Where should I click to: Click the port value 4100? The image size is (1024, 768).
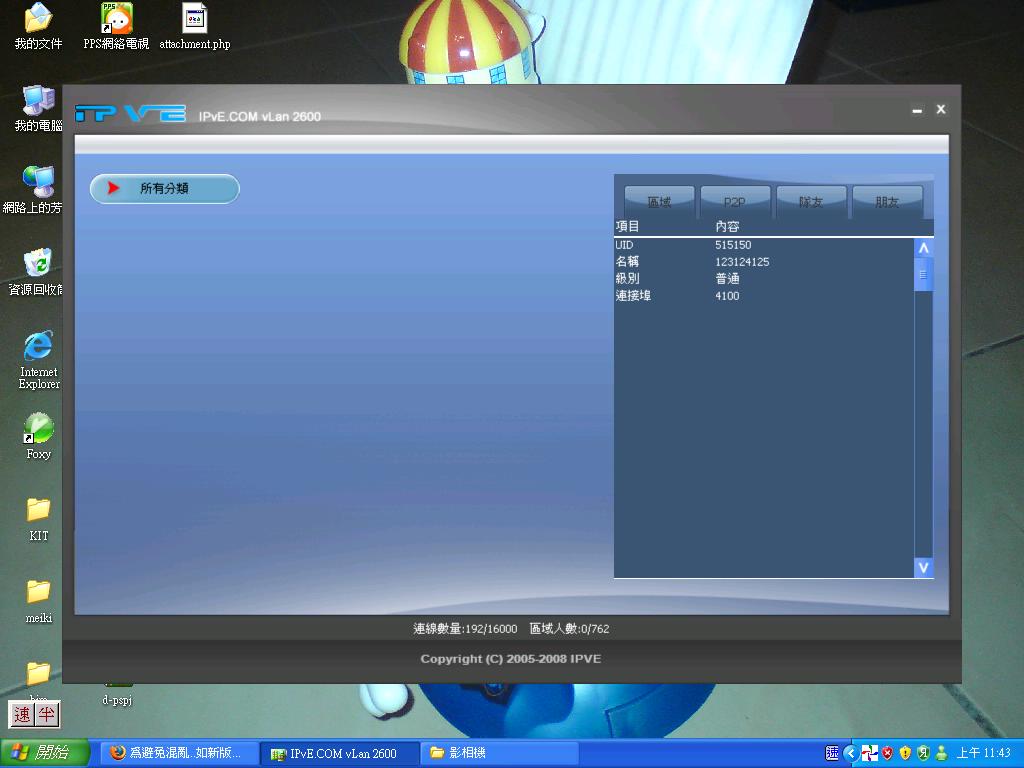click(727, 296)
